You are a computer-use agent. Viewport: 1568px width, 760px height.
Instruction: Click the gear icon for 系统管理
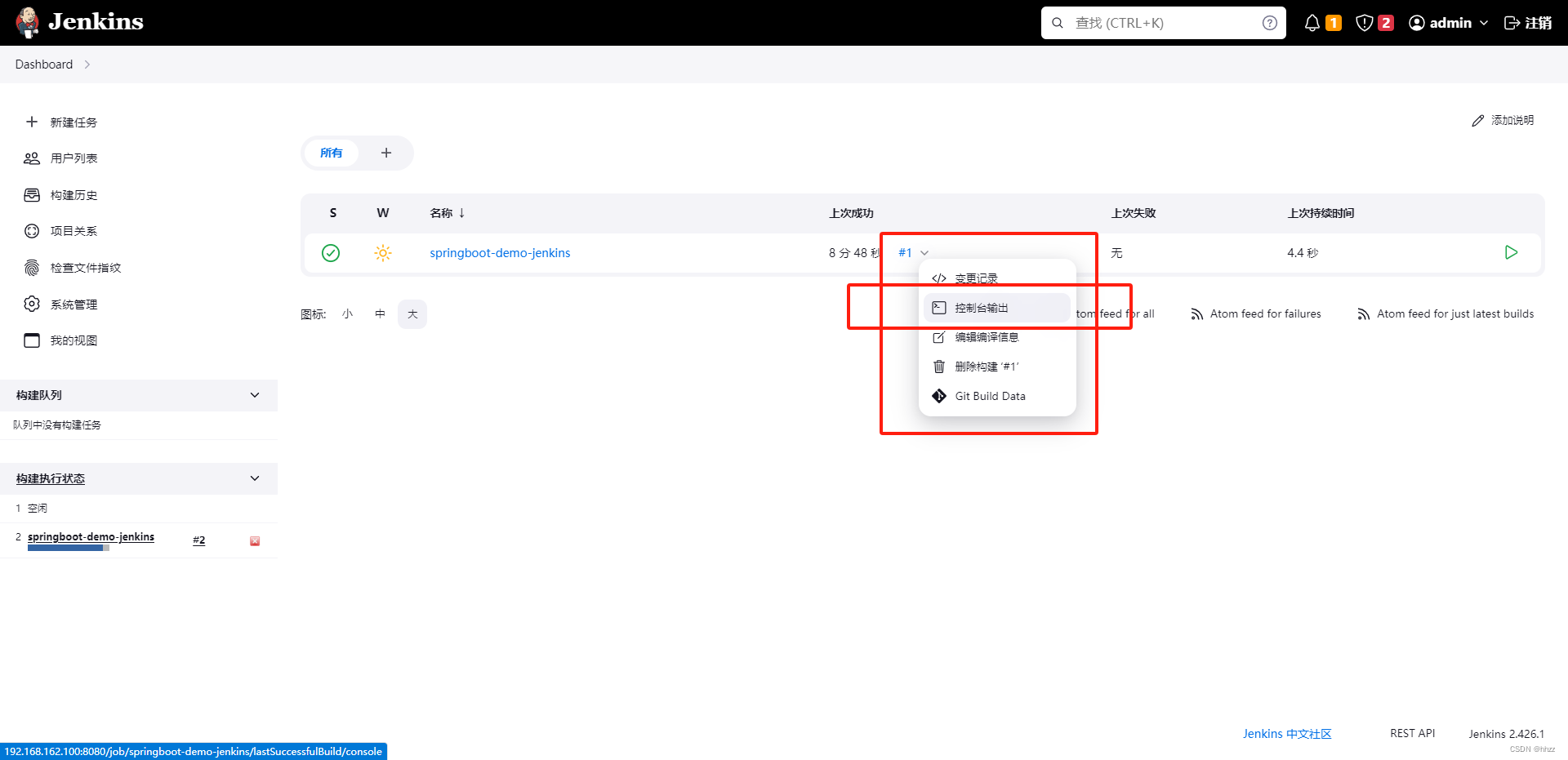pyautogui.click(x=32, y=304)
